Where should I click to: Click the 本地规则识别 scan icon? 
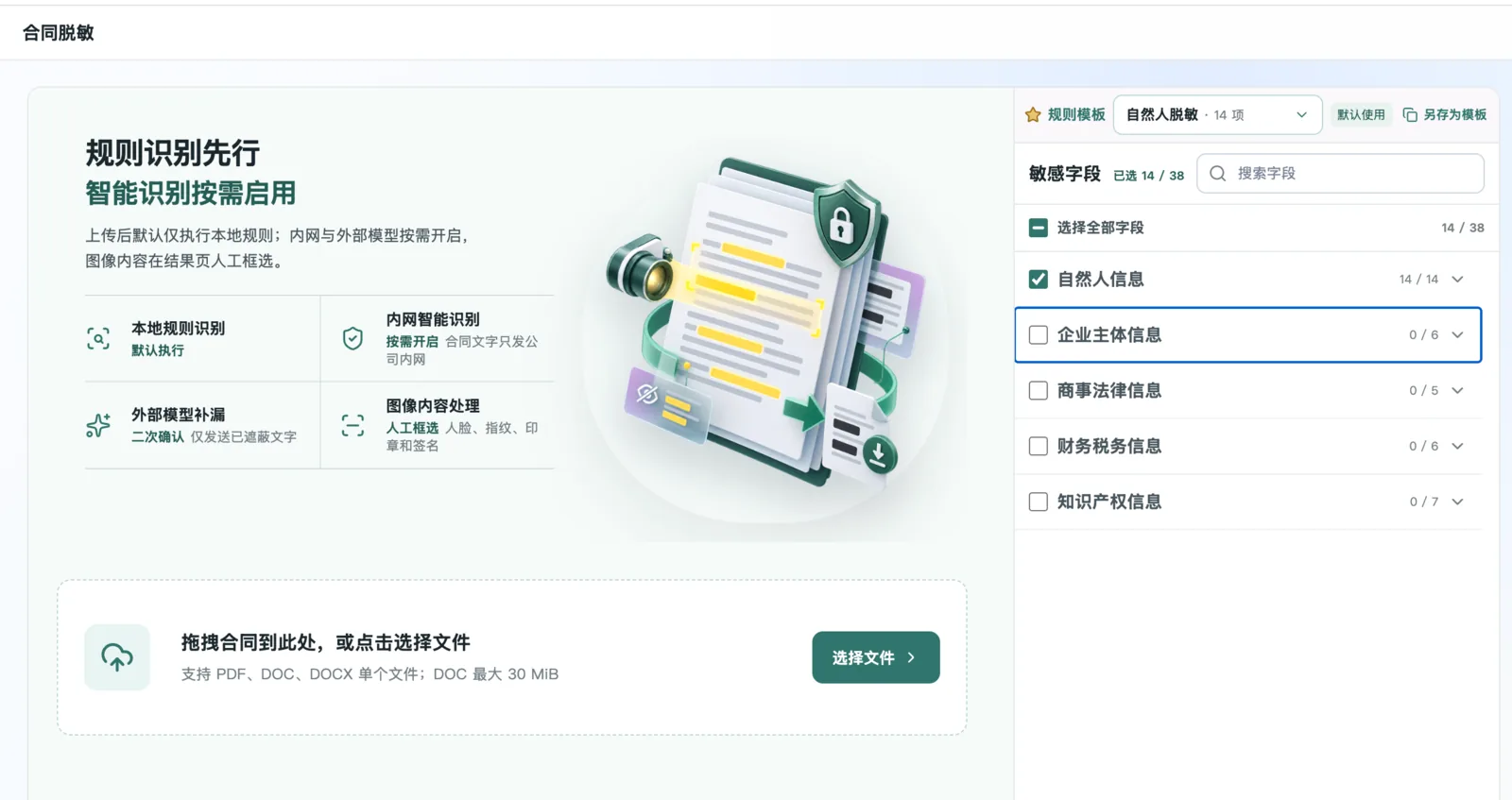98,338
